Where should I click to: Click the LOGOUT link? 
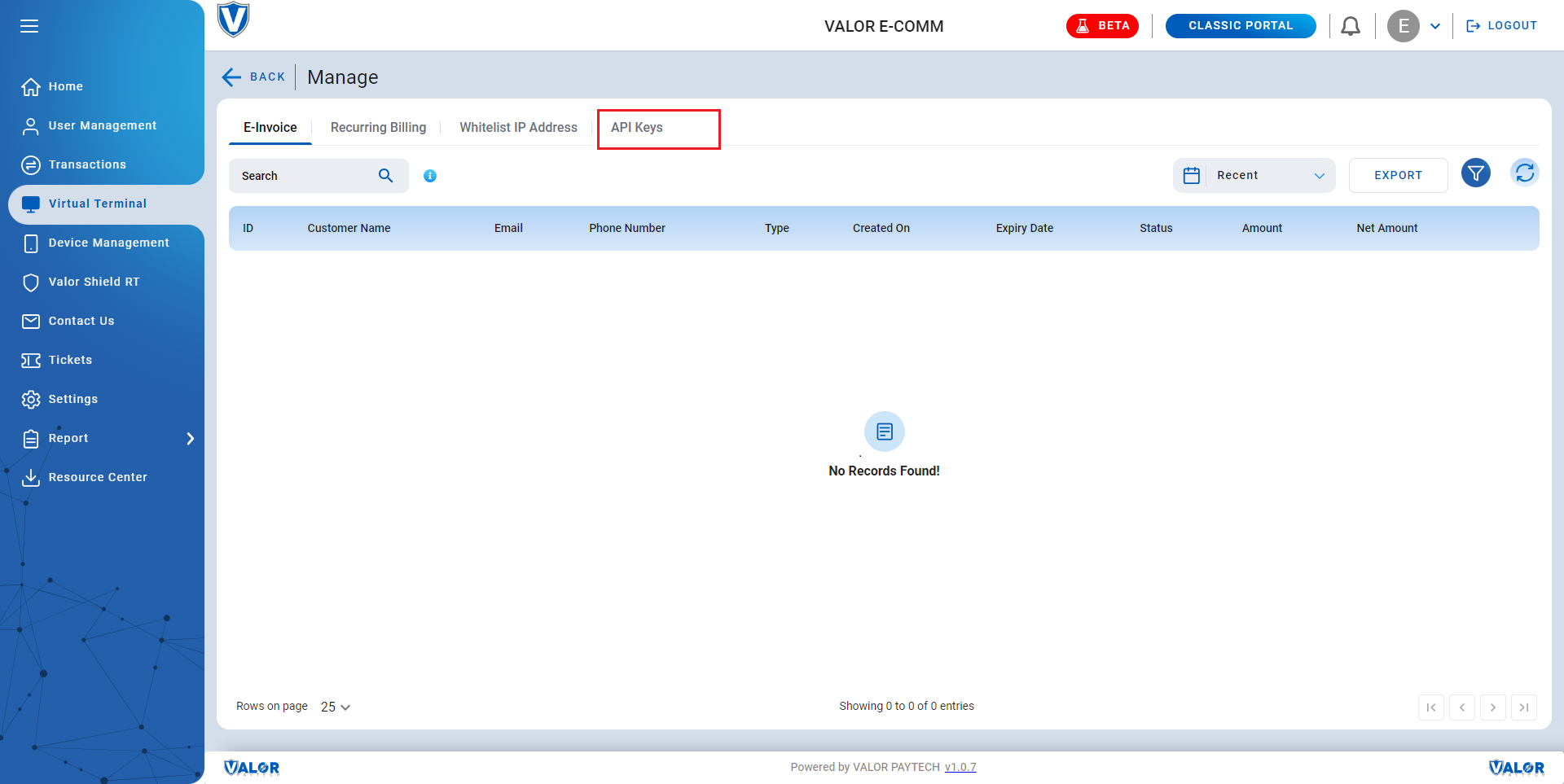tap(1501, 26)
